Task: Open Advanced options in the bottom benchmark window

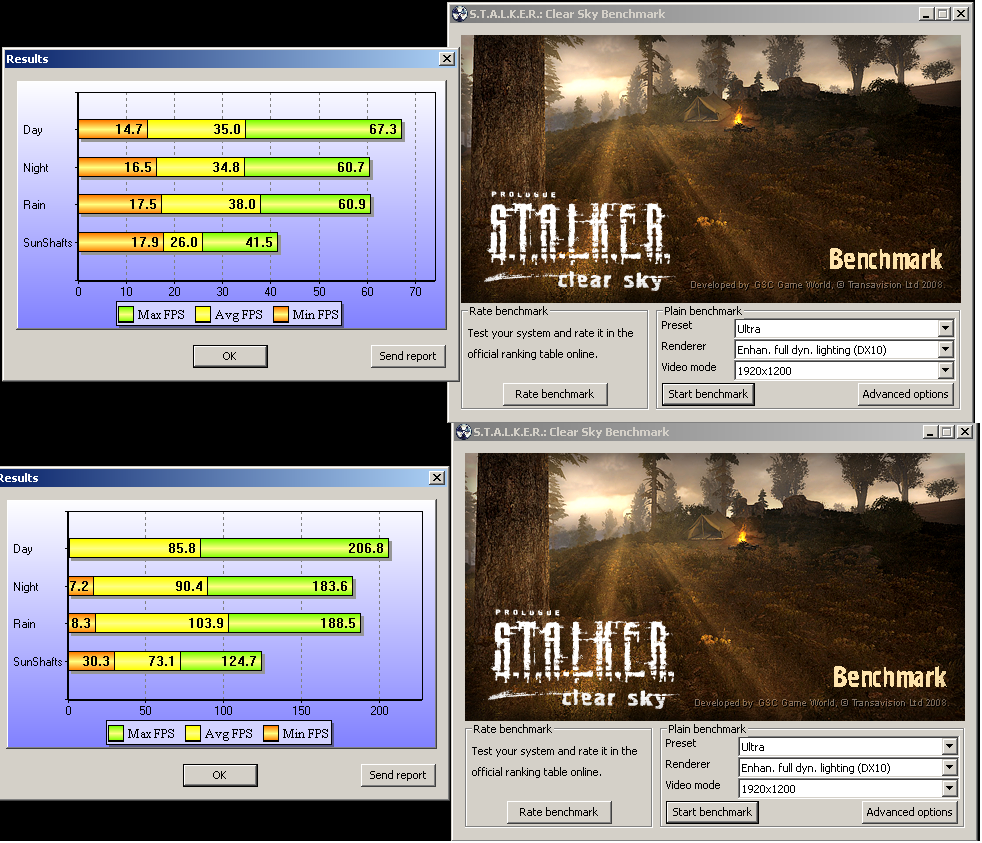Action: click(909, 812)
